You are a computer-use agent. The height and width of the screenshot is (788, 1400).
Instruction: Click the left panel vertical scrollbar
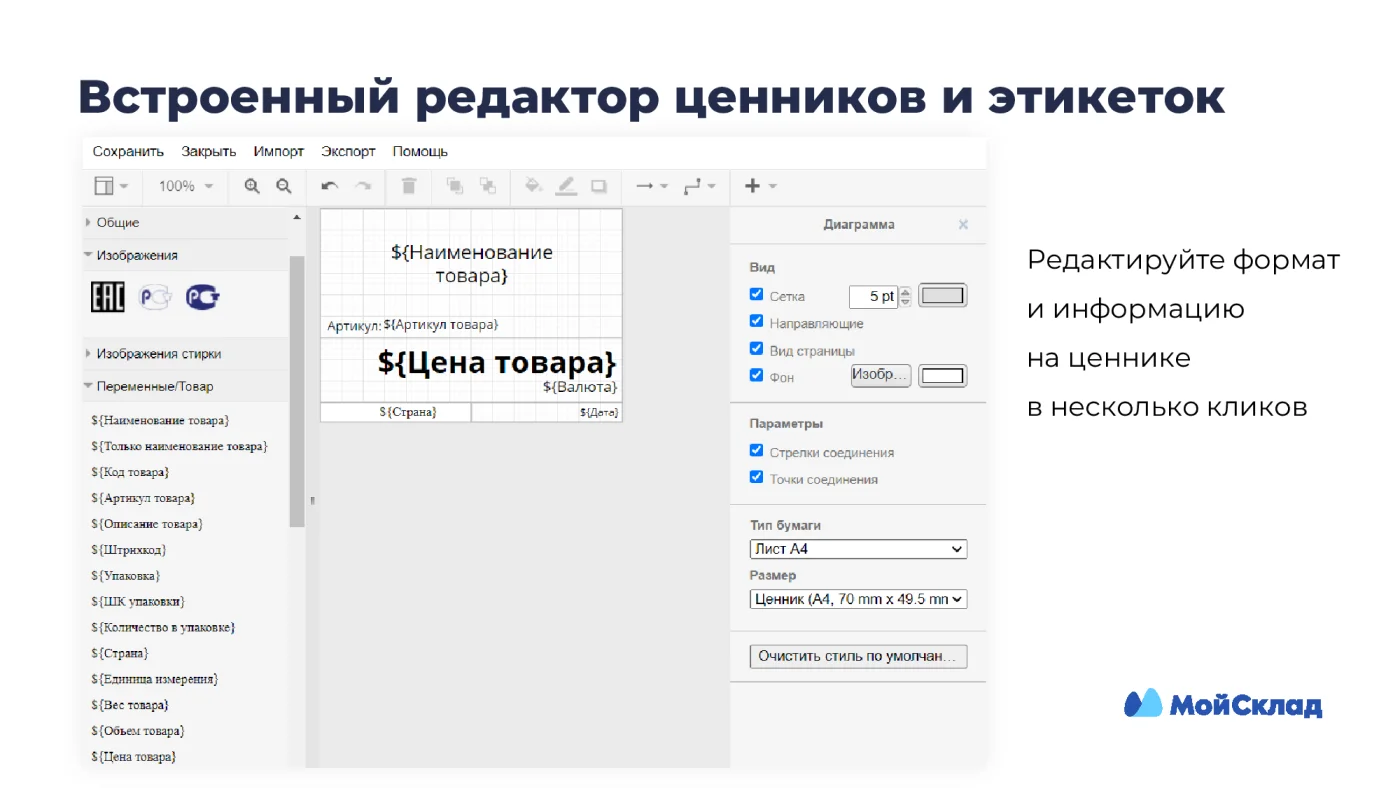coord(297,390)
